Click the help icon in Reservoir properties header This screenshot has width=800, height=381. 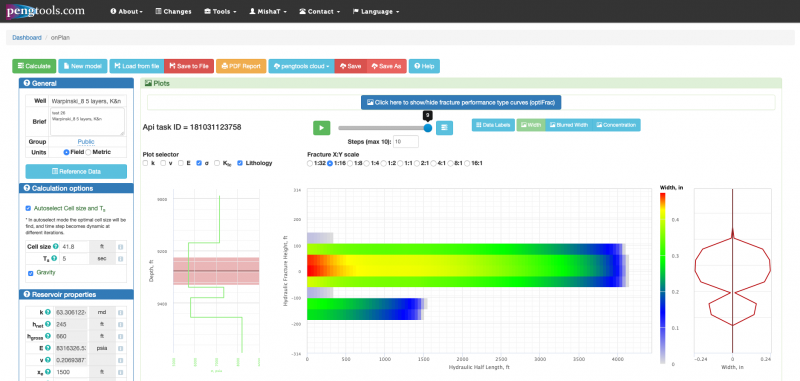27,295
